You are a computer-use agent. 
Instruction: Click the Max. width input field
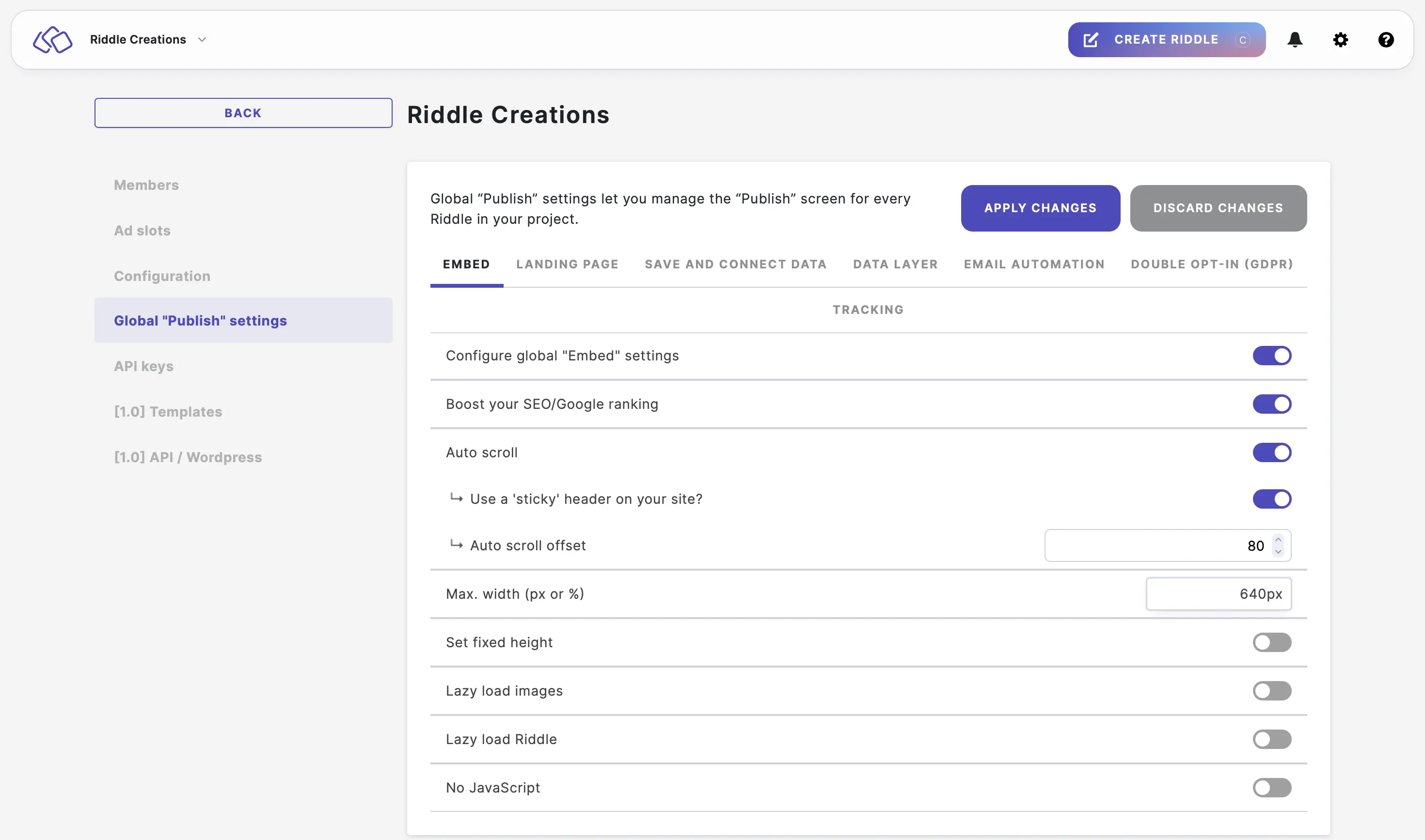pyautogui.click(x=1218, y=594)
